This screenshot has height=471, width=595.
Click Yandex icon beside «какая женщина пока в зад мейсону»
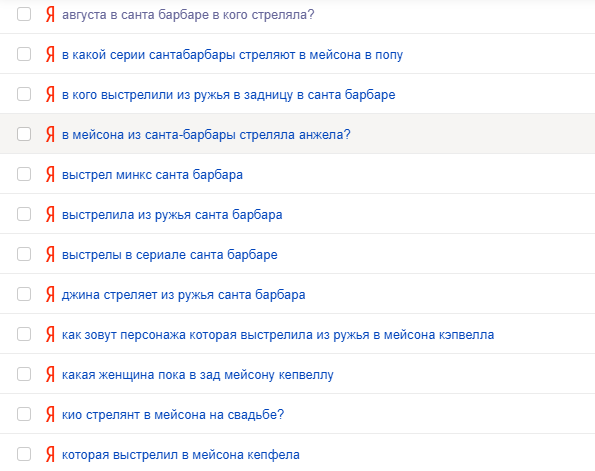tap(50, 375)
